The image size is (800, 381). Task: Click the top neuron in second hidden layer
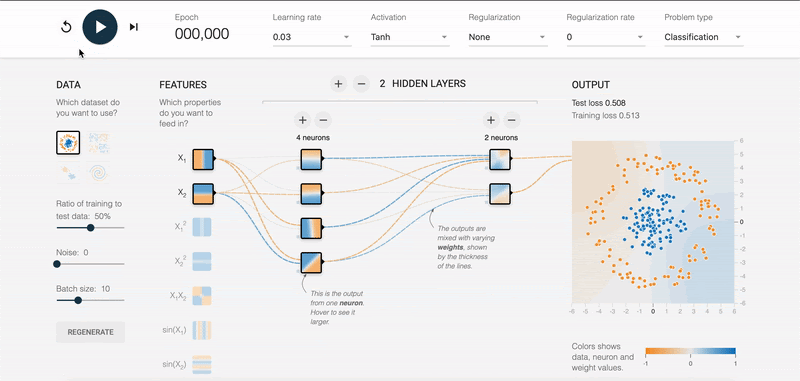(x=499, y=159)
